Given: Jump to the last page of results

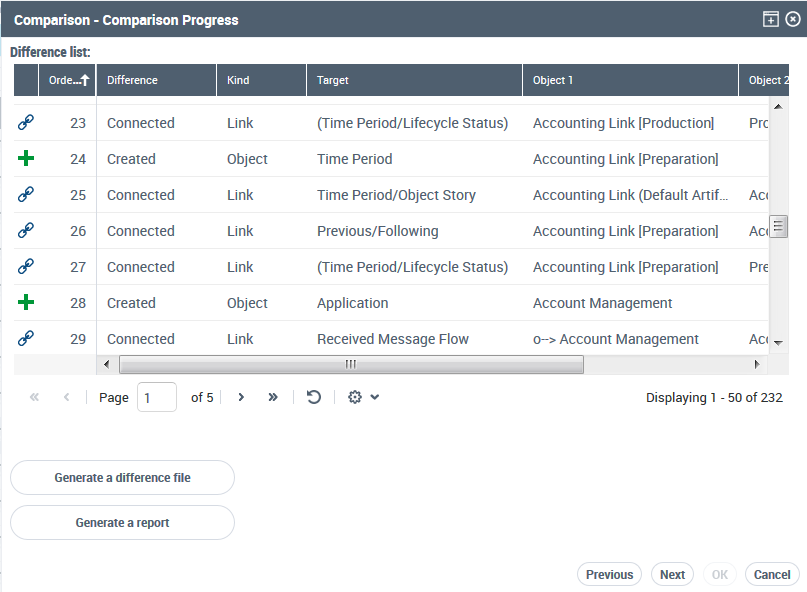Looking at the screenshot, I should [273, 397].
